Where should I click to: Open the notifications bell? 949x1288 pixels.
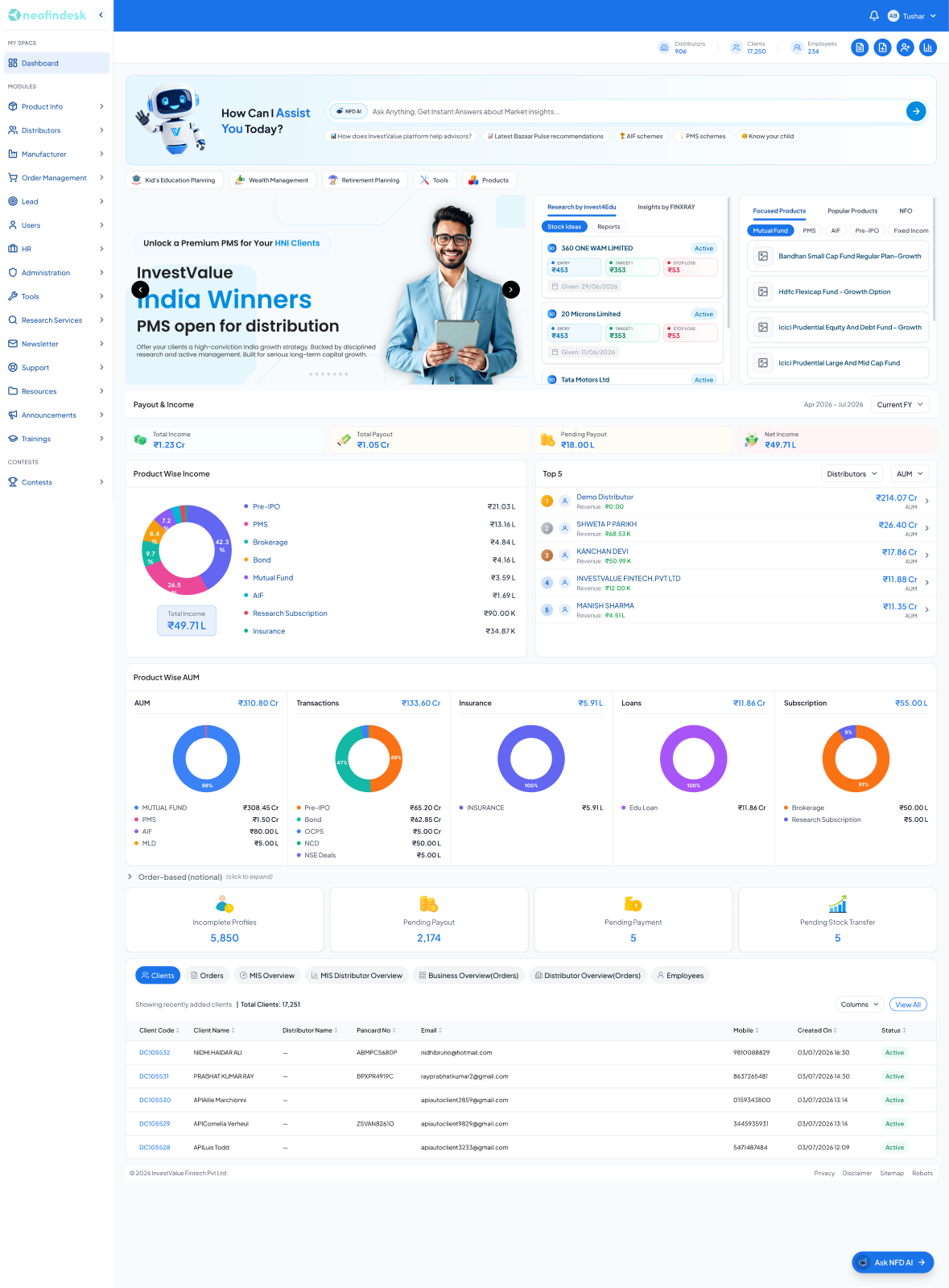[874, 16]
